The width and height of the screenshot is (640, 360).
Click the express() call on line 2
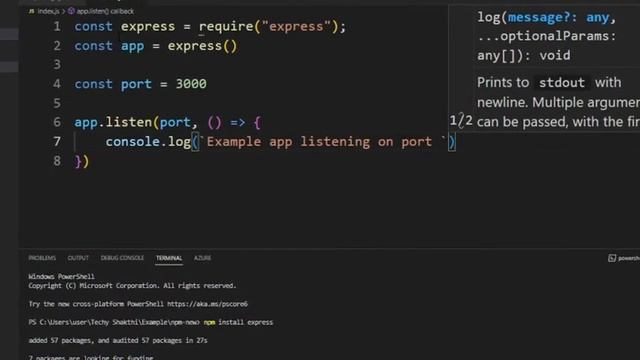point(202,46)
